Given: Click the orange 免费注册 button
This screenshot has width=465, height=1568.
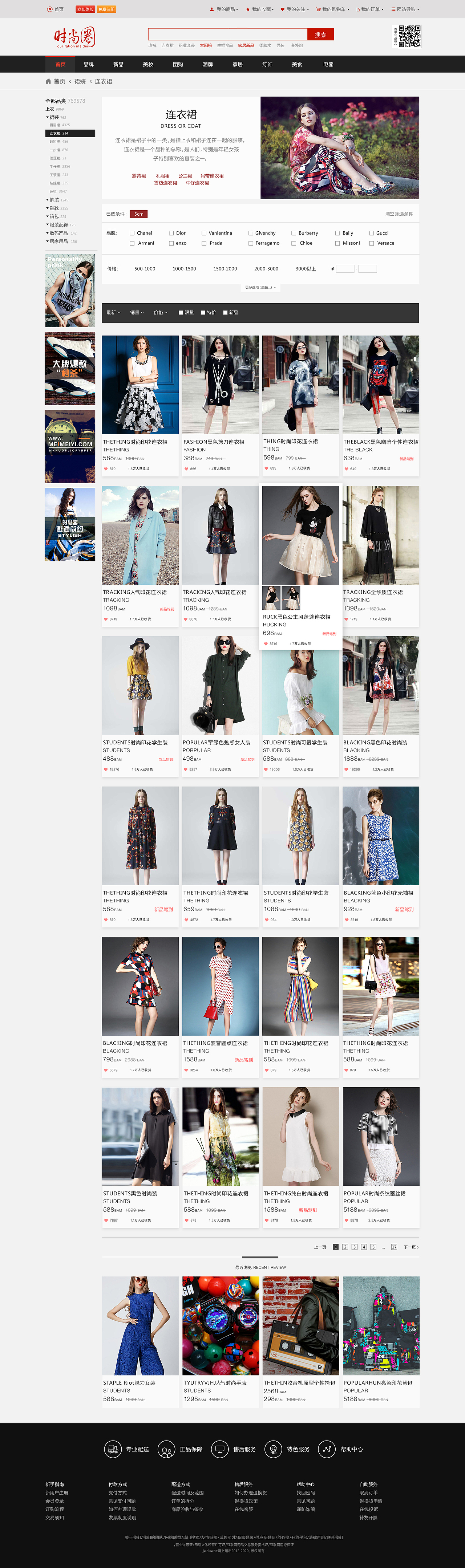Looking at the screenshot, I should [x=106, y=9].
